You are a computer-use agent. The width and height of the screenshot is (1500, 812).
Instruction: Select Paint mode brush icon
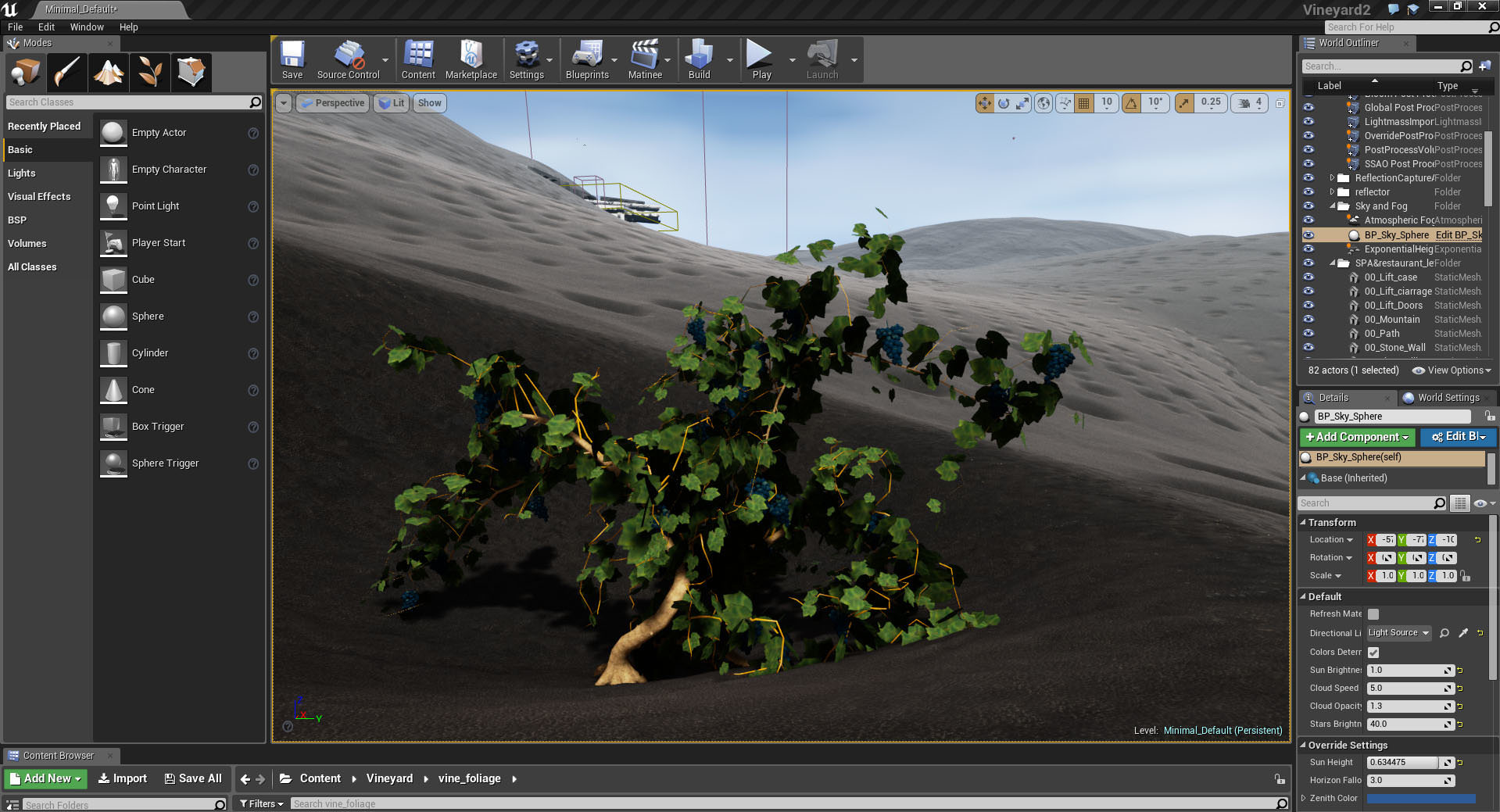(x=66, y=72)
